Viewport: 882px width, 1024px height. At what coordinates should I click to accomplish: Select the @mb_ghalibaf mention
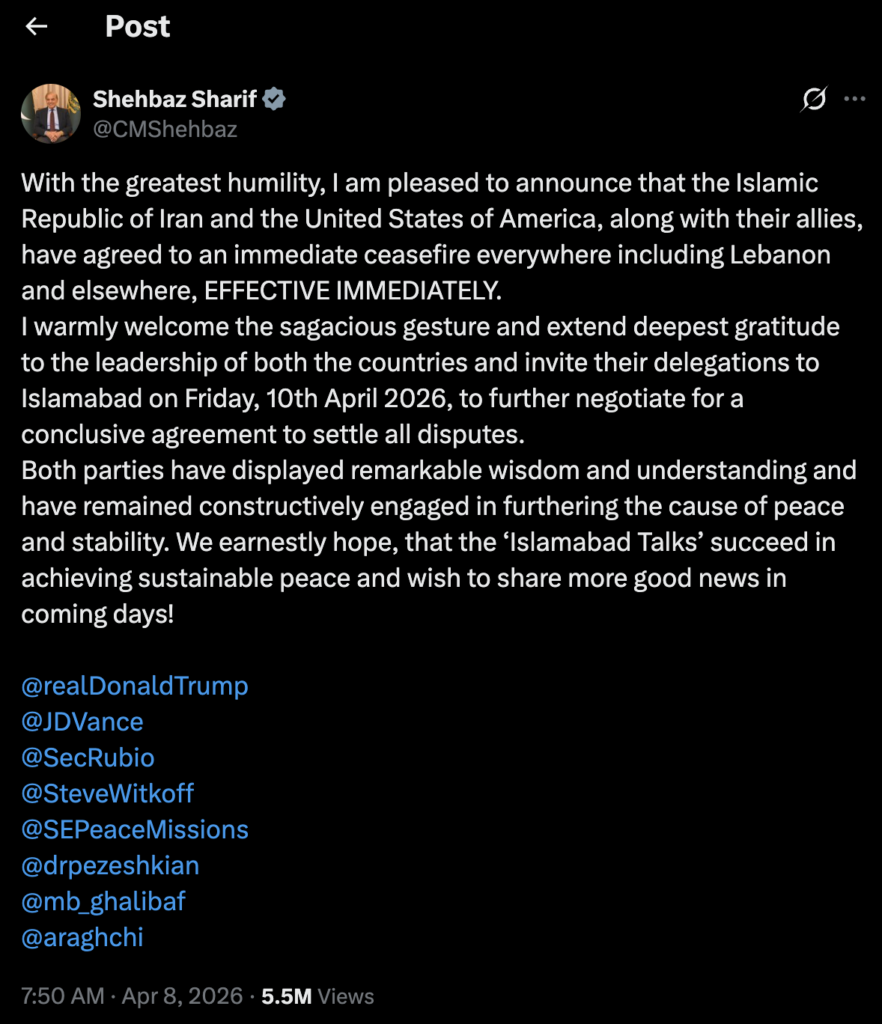(103, 901)
